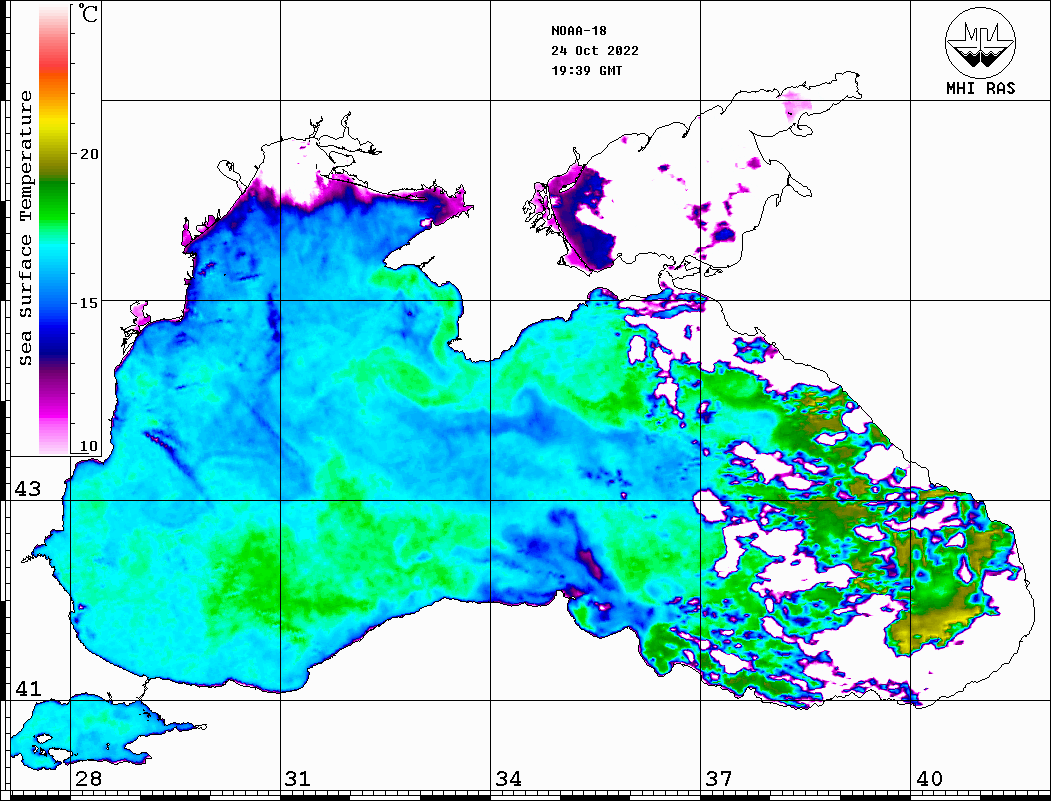Click the 'MHI RAS' label text
1051x801 pixels.
[981, 88]
